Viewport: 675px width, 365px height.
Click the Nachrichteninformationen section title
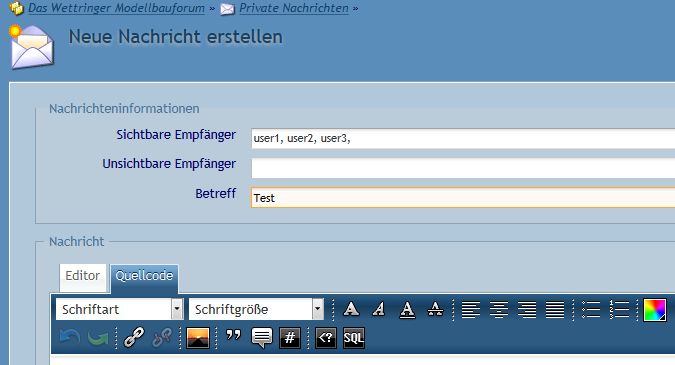pos(124,108)
